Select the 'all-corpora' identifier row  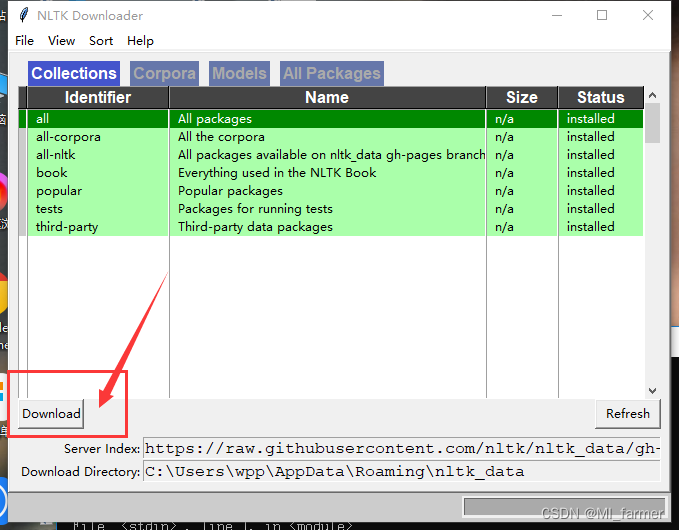pyautogui.click(x=98, y=137)
